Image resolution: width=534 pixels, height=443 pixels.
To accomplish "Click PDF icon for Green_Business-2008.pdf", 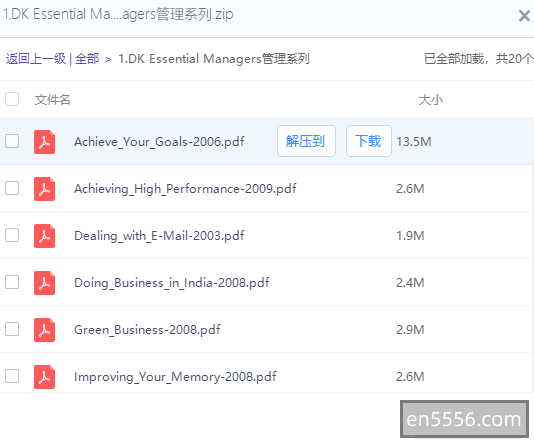I will point(44,330).
